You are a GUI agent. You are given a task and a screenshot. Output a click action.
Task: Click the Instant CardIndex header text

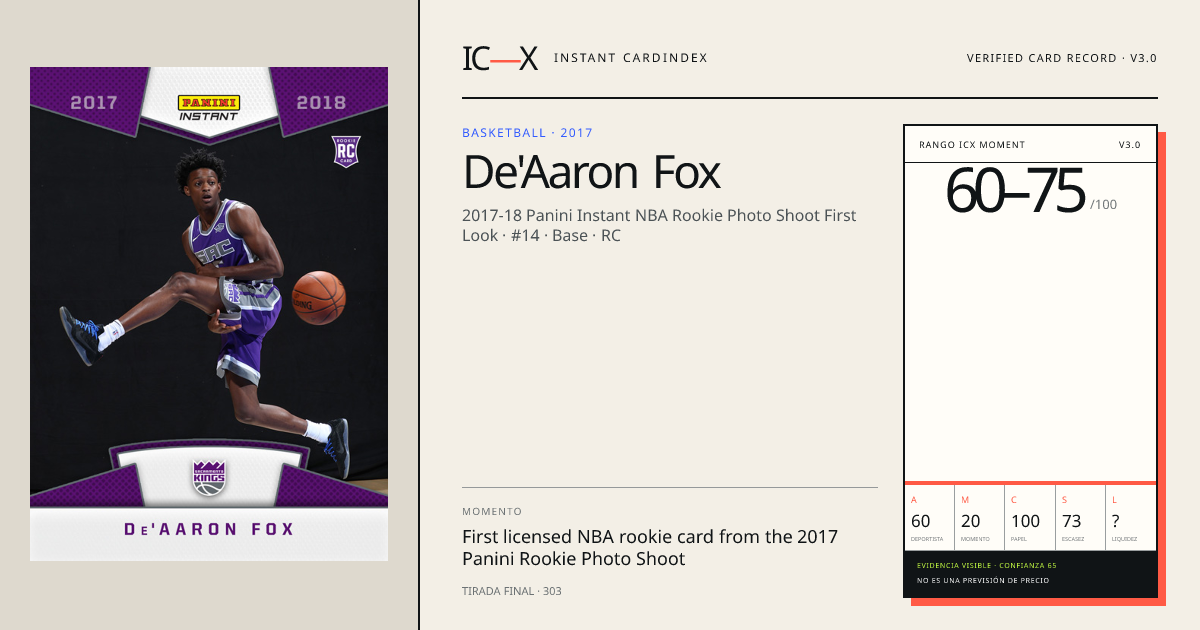[630, 58]
